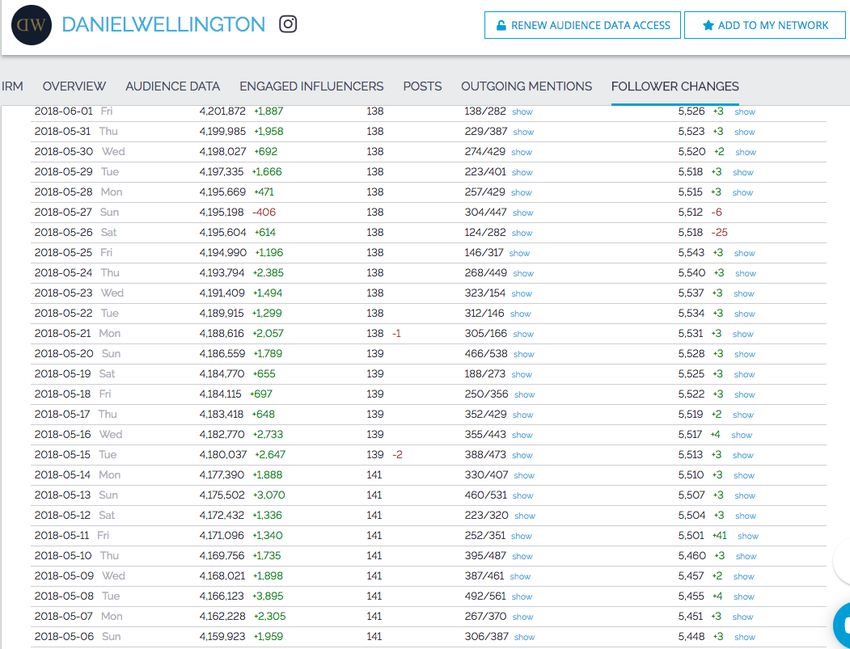
Task: Click the DANIELWELLINGTON profile name heading
Action: [163, 24]
